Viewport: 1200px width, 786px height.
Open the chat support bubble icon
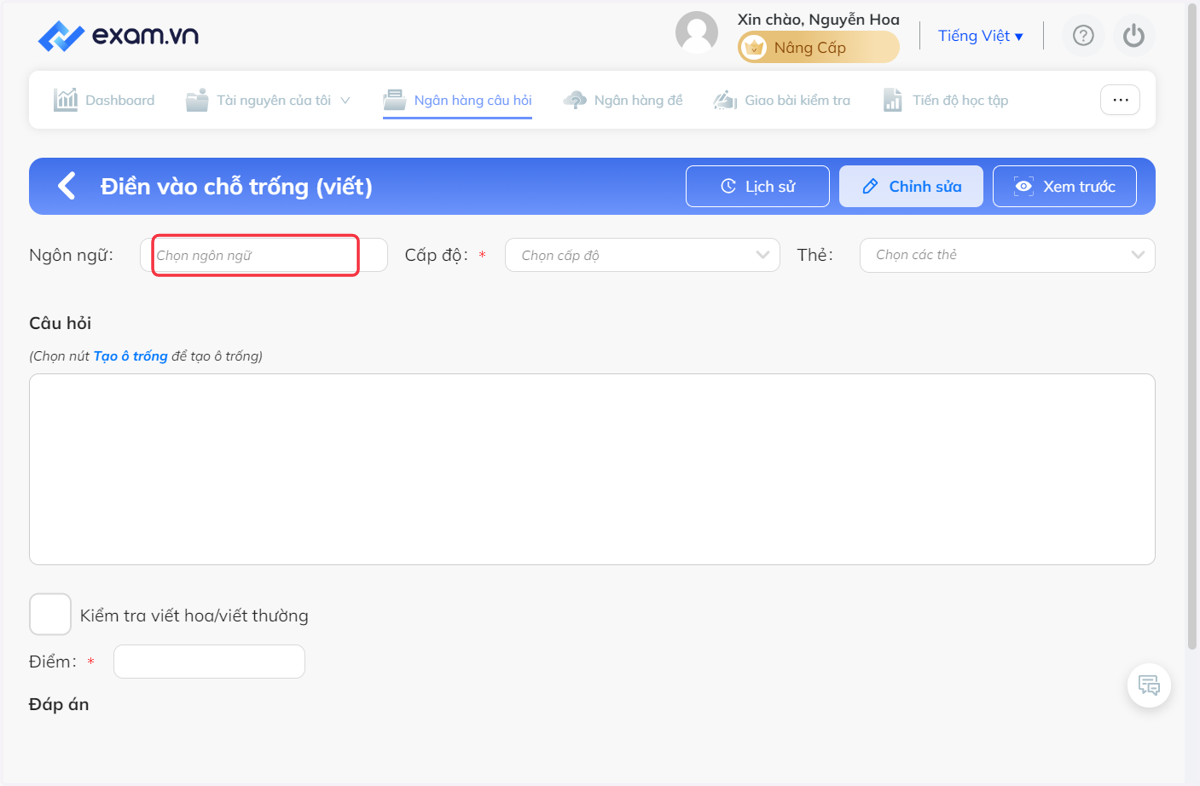[1149, 686]
